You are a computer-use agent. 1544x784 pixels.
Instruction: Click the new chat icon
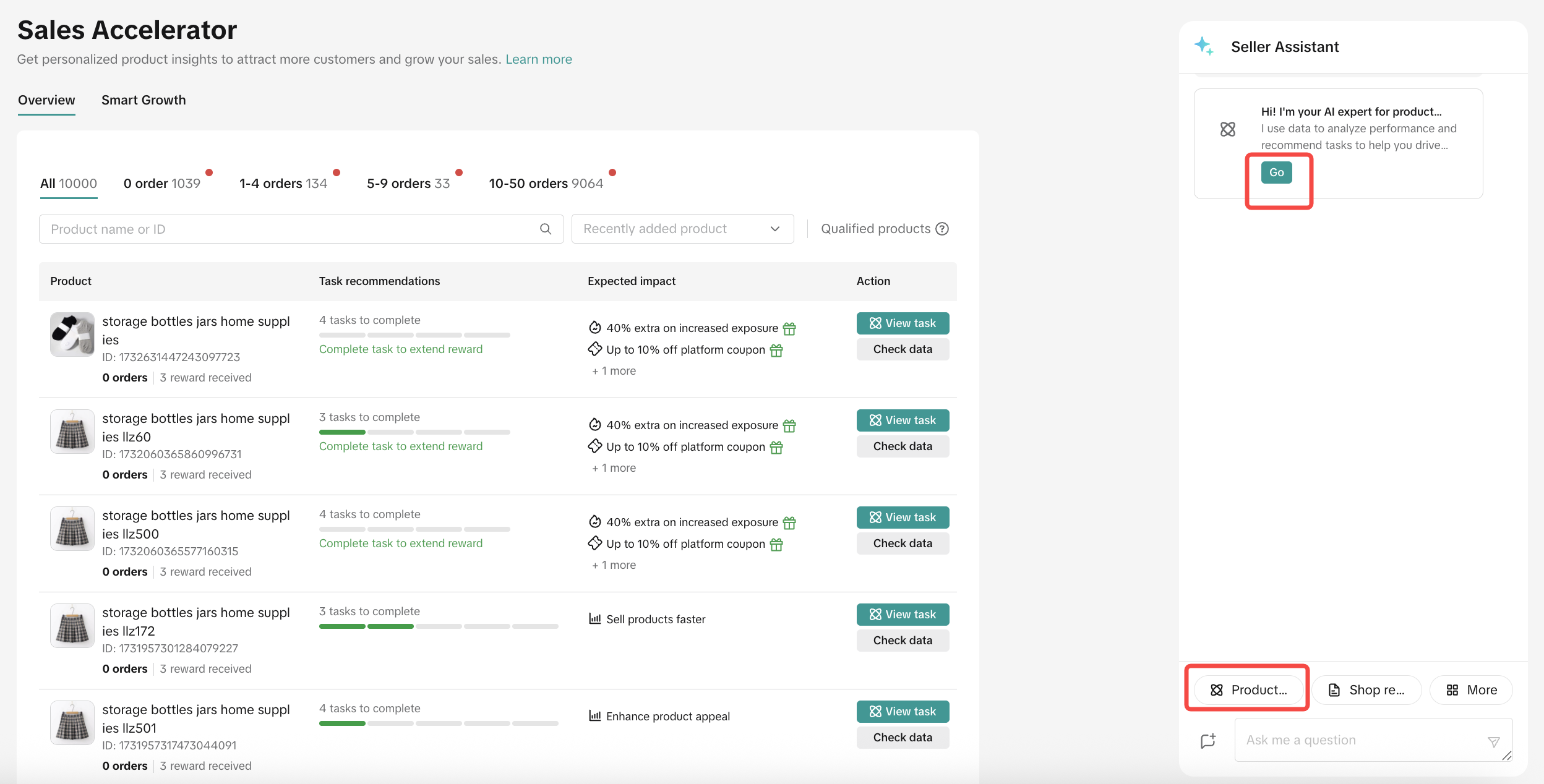coord(1208,740)
